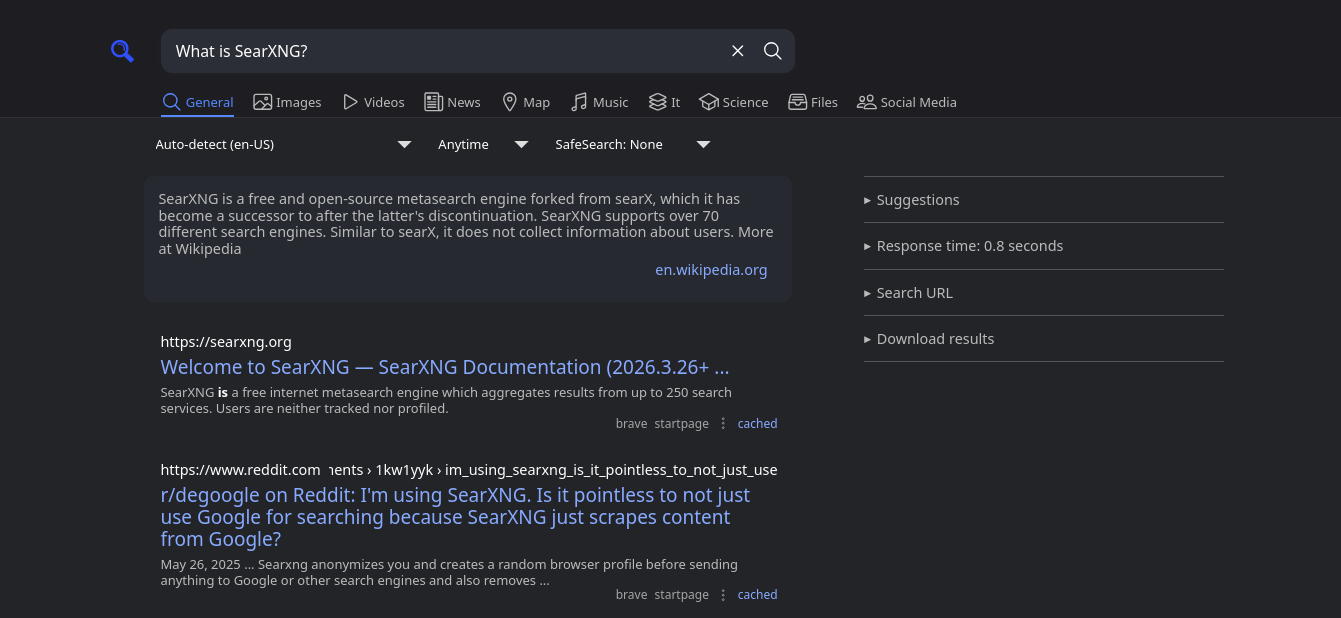Click 'brave' engine label on Reddit result

pyautogui.click(x=631, y=595)
